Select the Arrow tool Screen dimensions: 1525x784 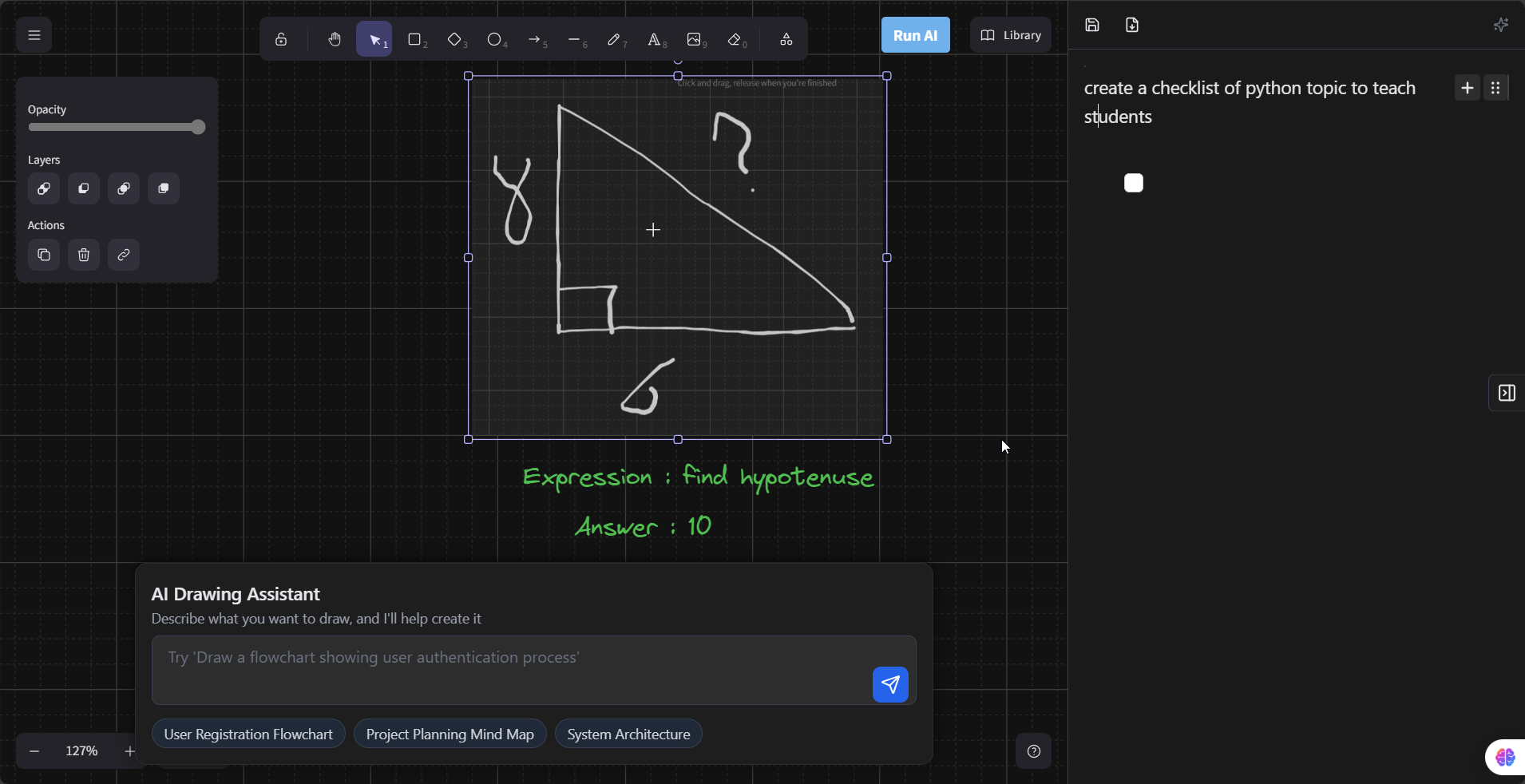click(x=534, y=39)
